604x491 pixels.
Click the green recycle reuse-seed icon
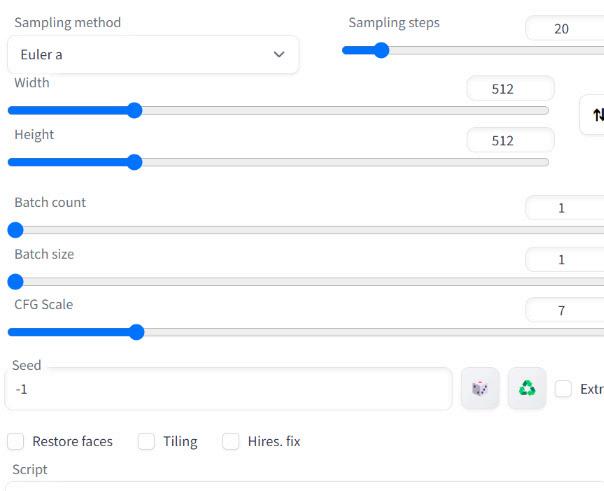click(527, 388)
